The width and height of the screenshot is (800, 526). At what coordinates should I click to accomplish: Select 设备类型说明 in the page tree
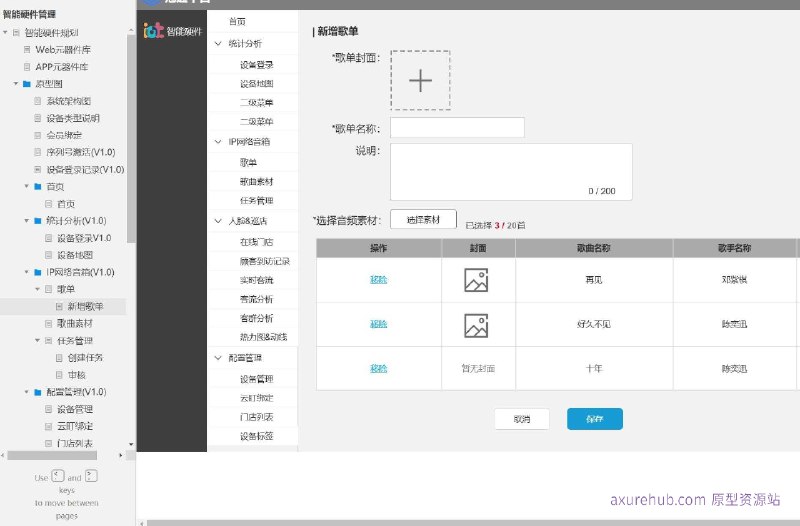click(x=73, y=118)
